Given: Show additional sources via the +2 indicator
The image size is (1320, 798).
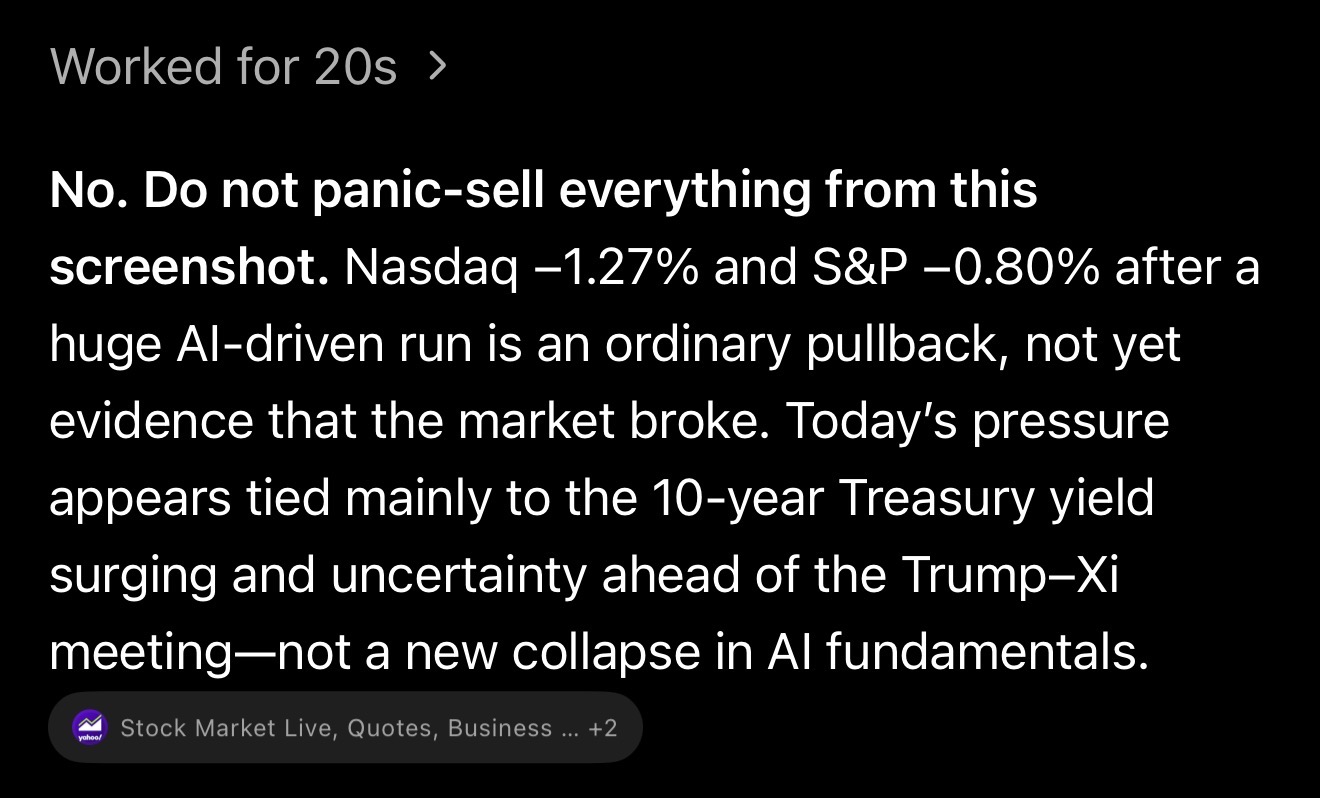Looking at the screenshot, I should point(603,728).
